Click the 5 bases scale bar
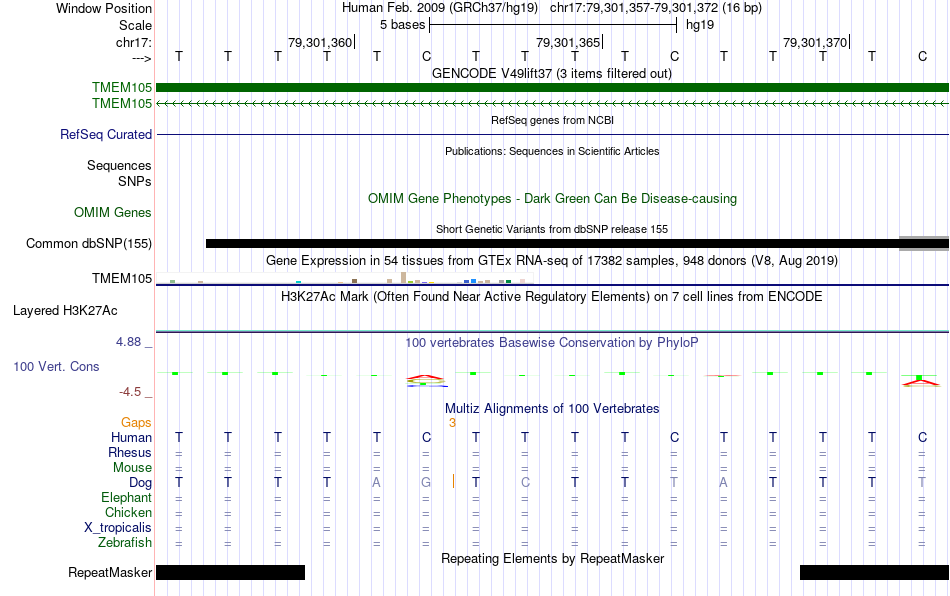The width and height of the screenshot is (950, 596). (553, 25)
